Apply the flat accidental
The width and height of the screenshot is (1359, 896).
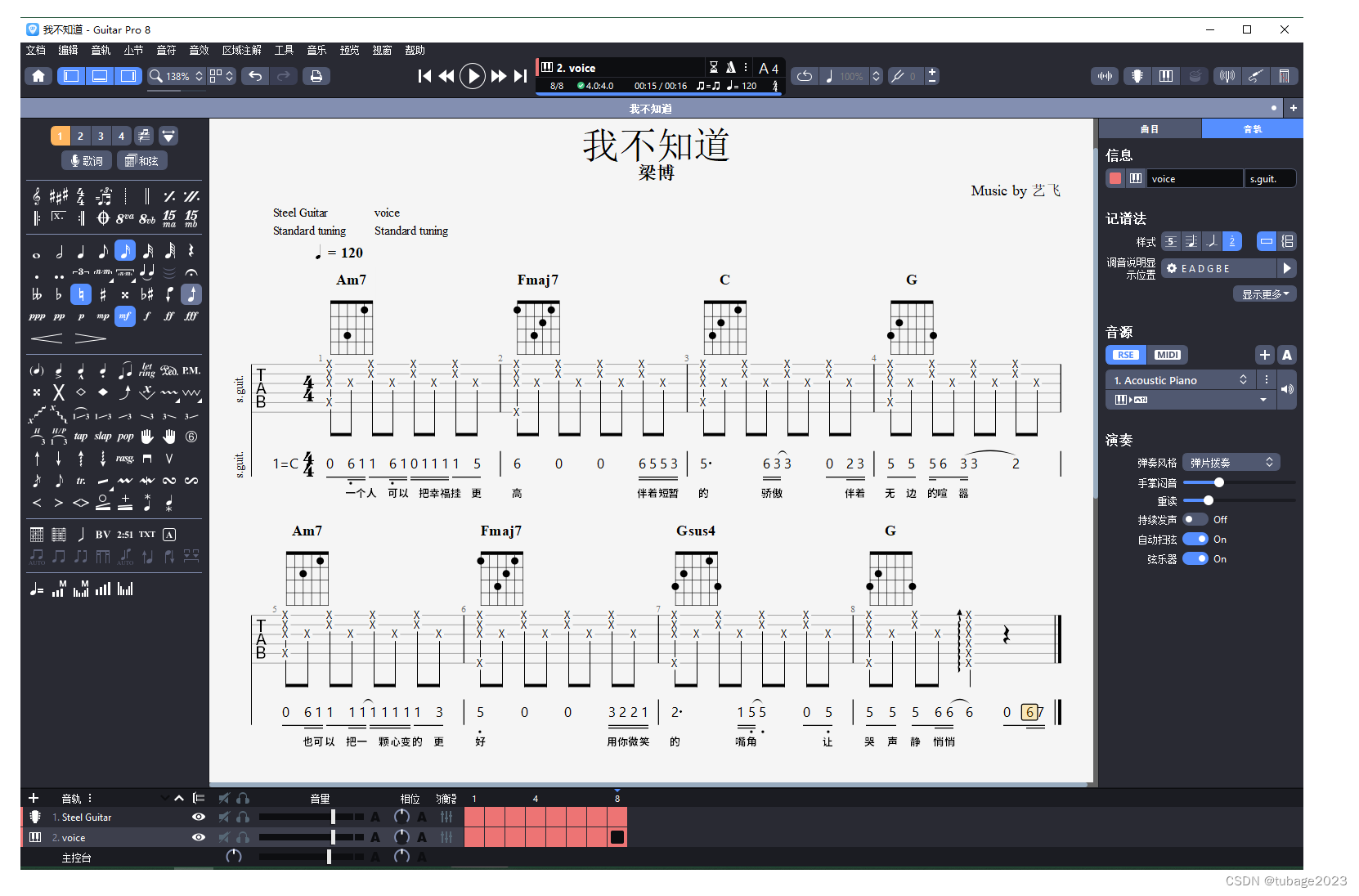[59, 294]
